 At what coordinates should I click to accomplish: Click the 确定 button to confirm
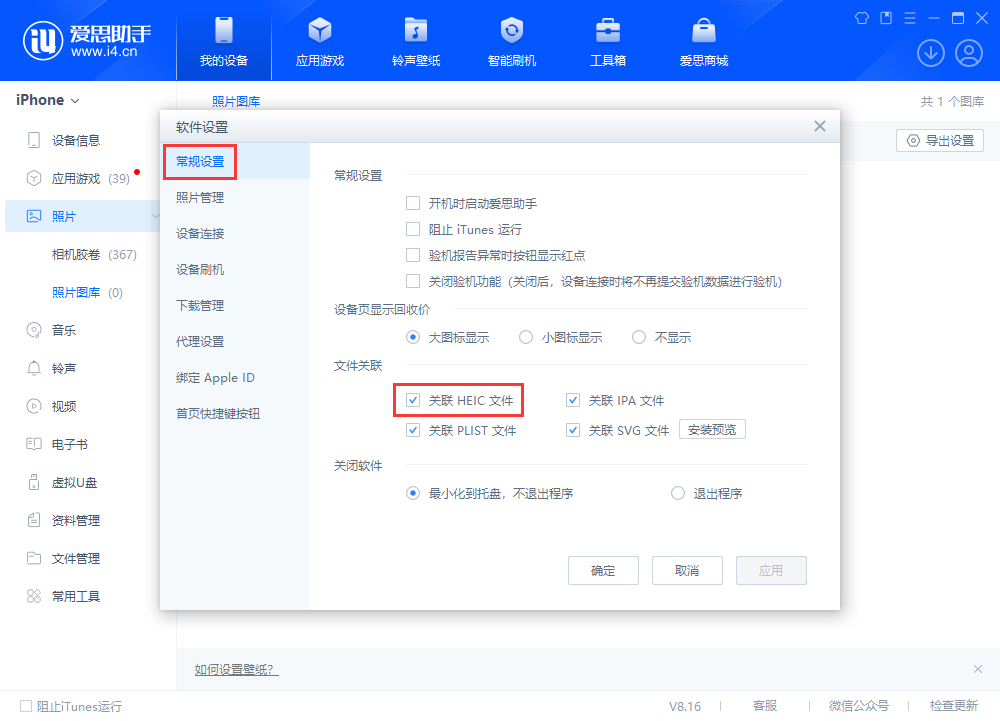pos(603,570)
